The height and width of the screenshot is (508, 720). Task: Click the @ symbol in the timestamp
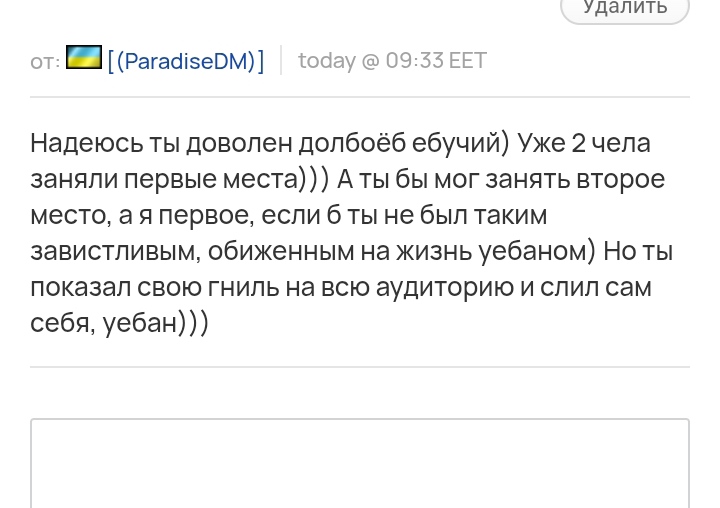pos(371,61)
